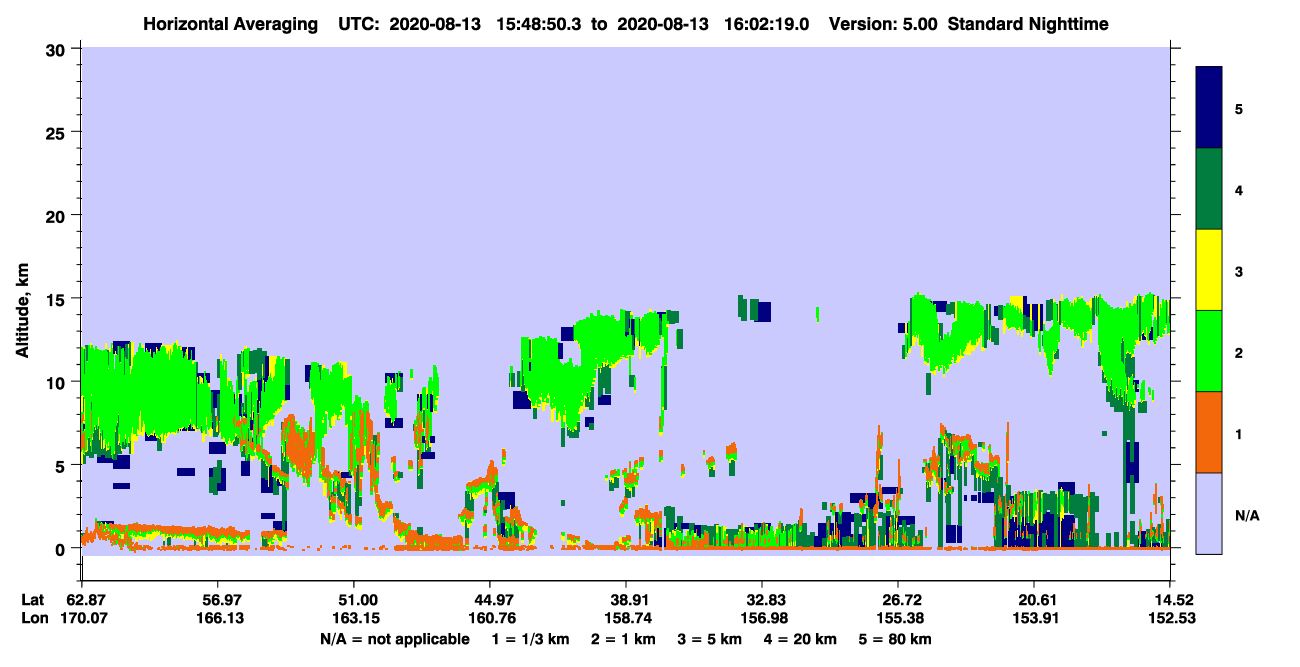Click the longitude value 155.38

tap(899, 619)
